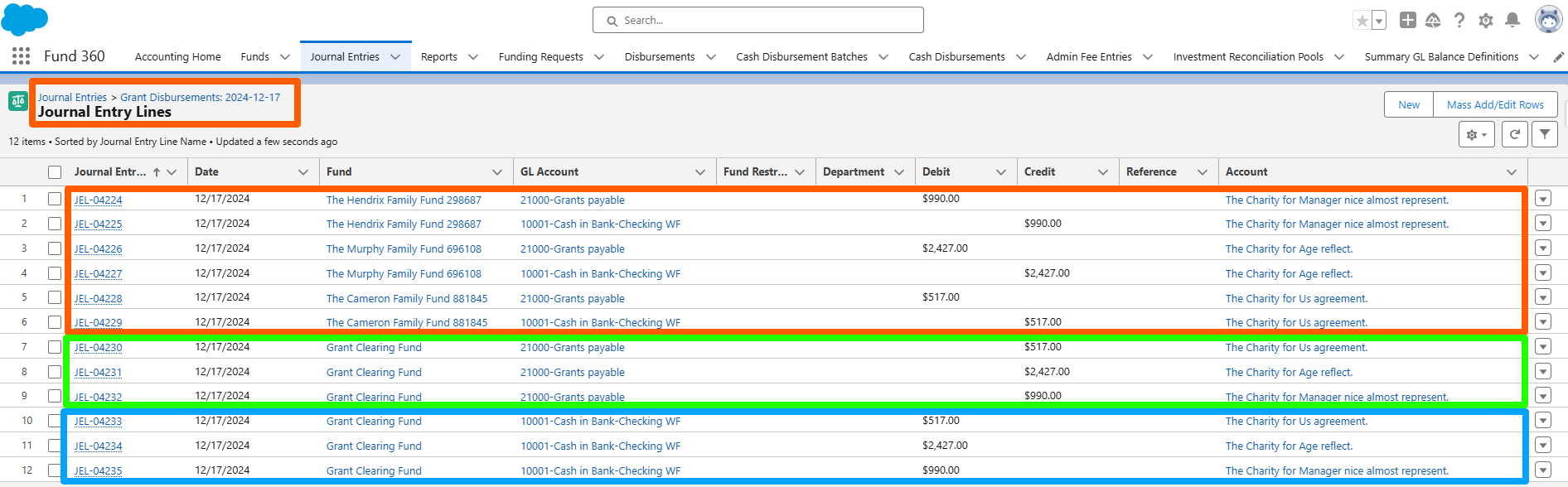This screenshot has width=1568, height=487.
Task: Check the select-all rows checkbox
Action: tap(55, 172)
